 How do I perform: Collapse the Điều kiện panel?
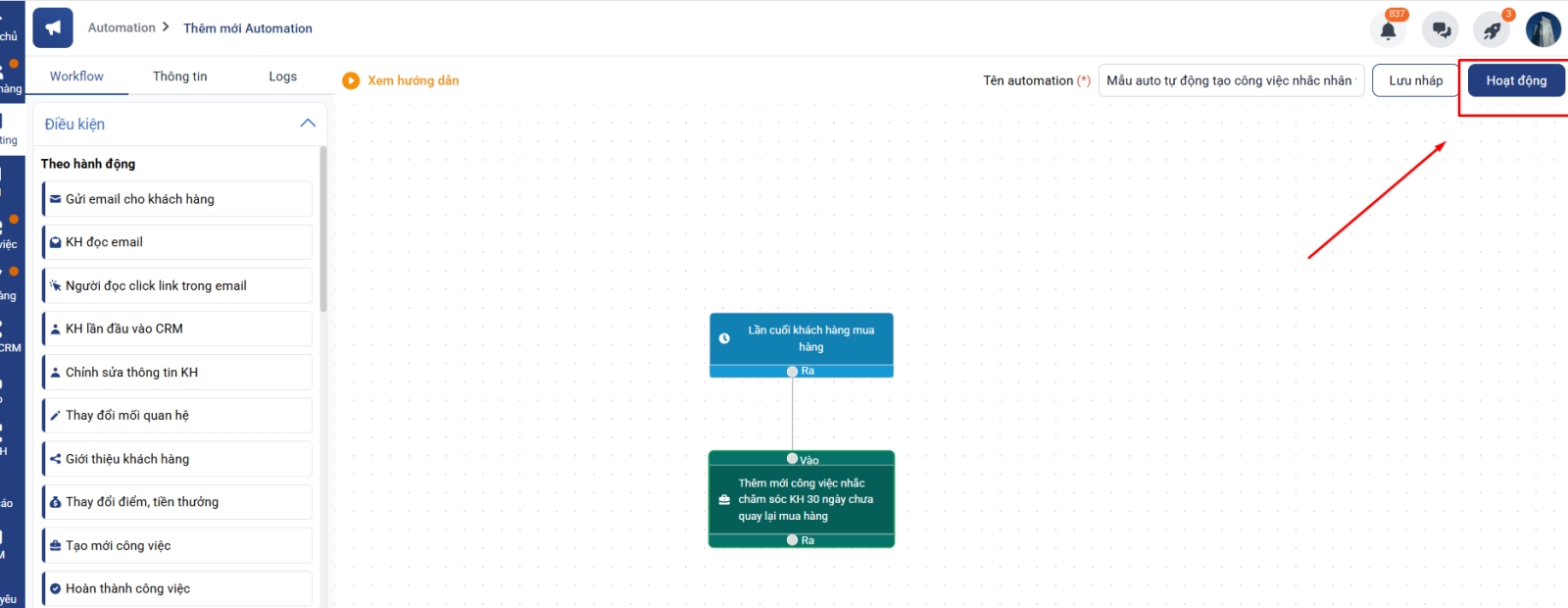coord(308,124)
